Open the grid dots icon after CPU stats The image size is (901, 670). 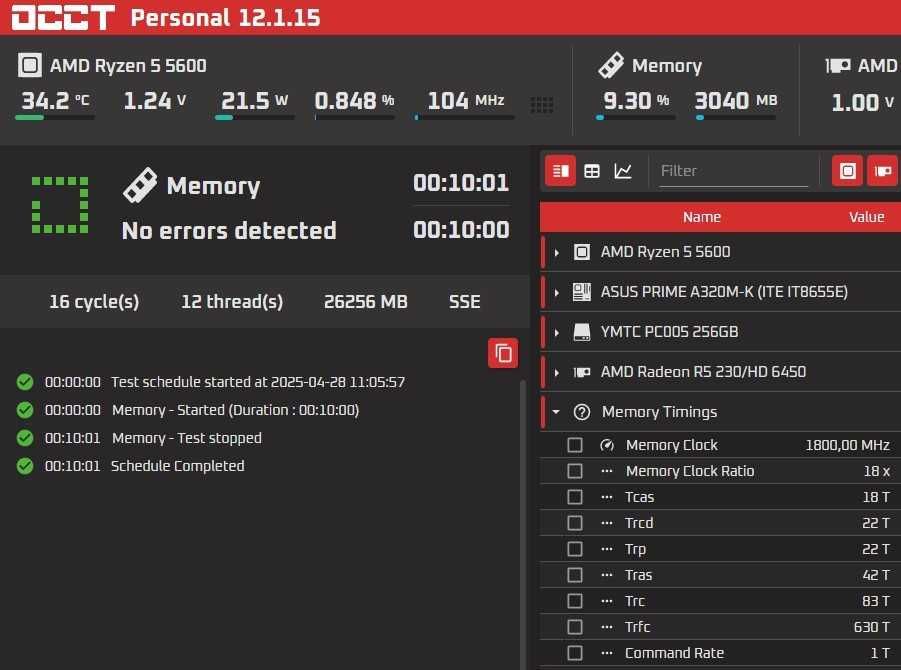[541, 105]
